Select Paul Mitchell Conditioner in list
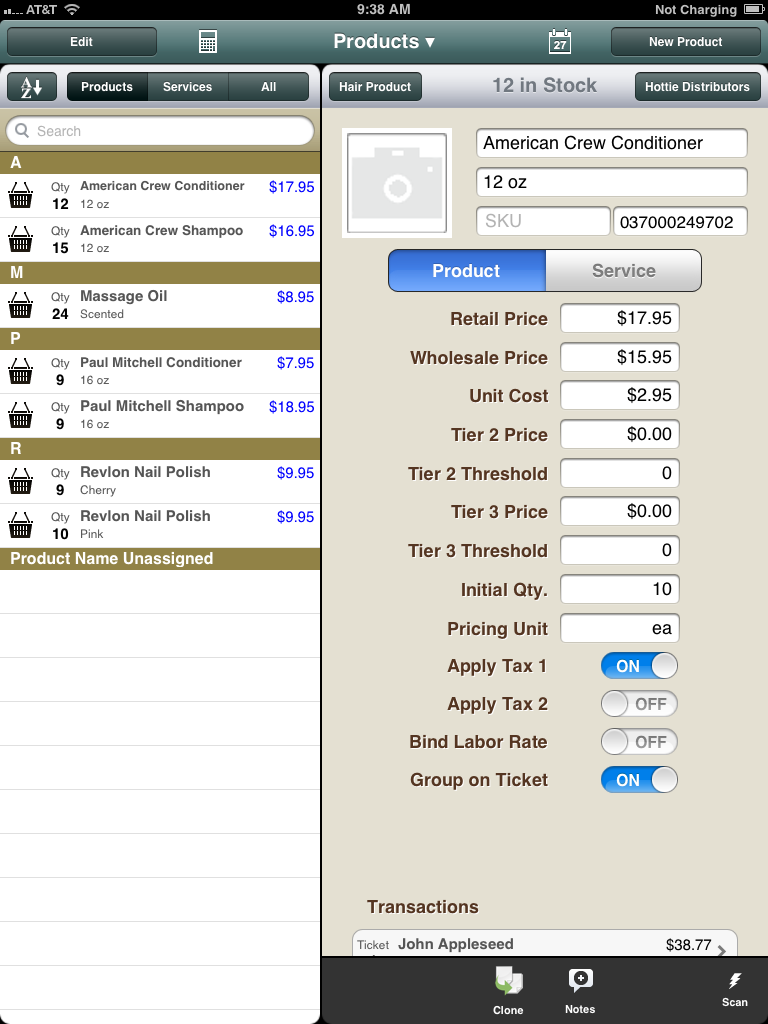Screen dimensions: 768x1024 [160, 372]
